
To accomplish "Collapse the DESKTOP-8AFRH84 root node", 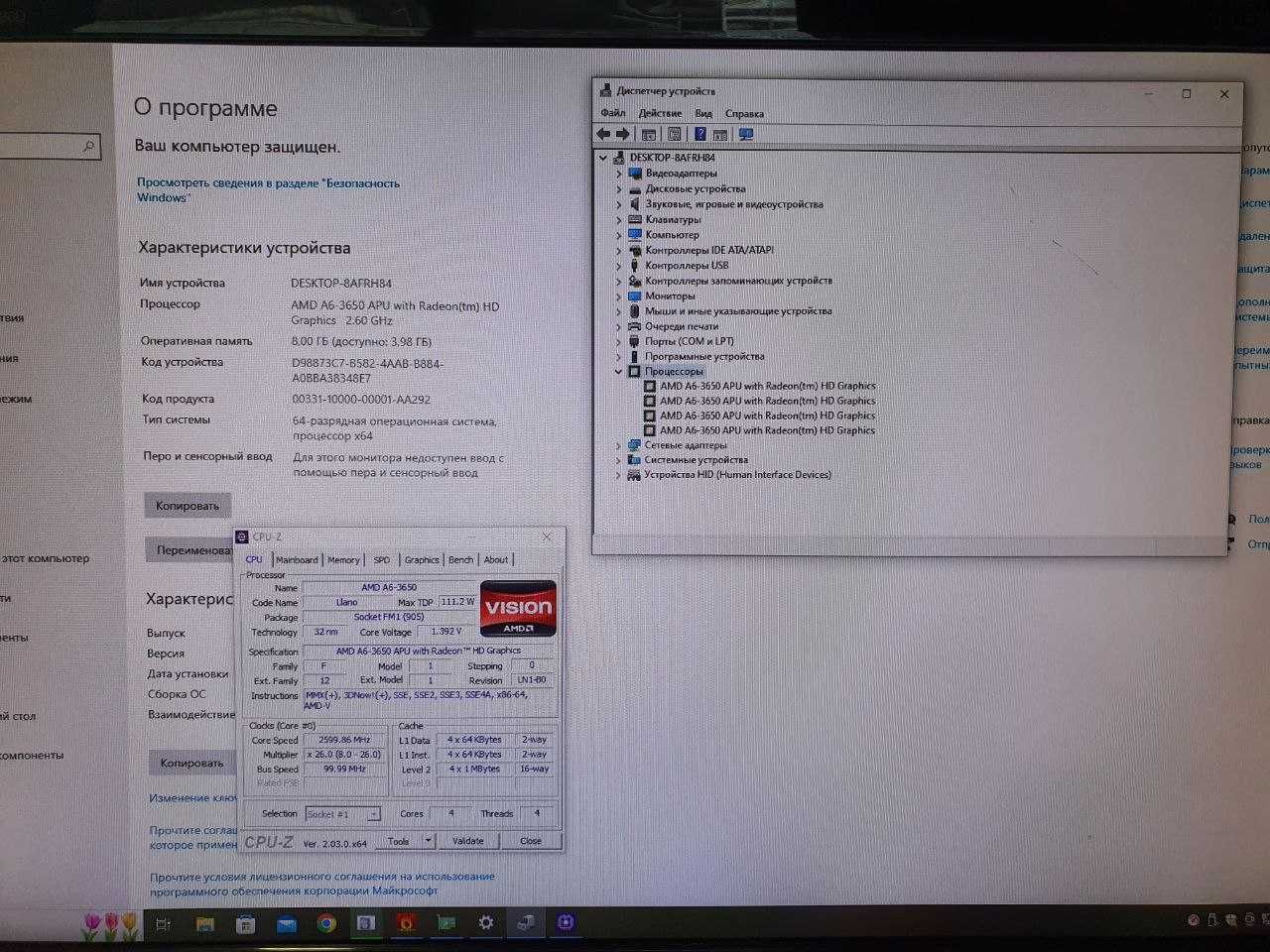I will click(x=602, y=158).
